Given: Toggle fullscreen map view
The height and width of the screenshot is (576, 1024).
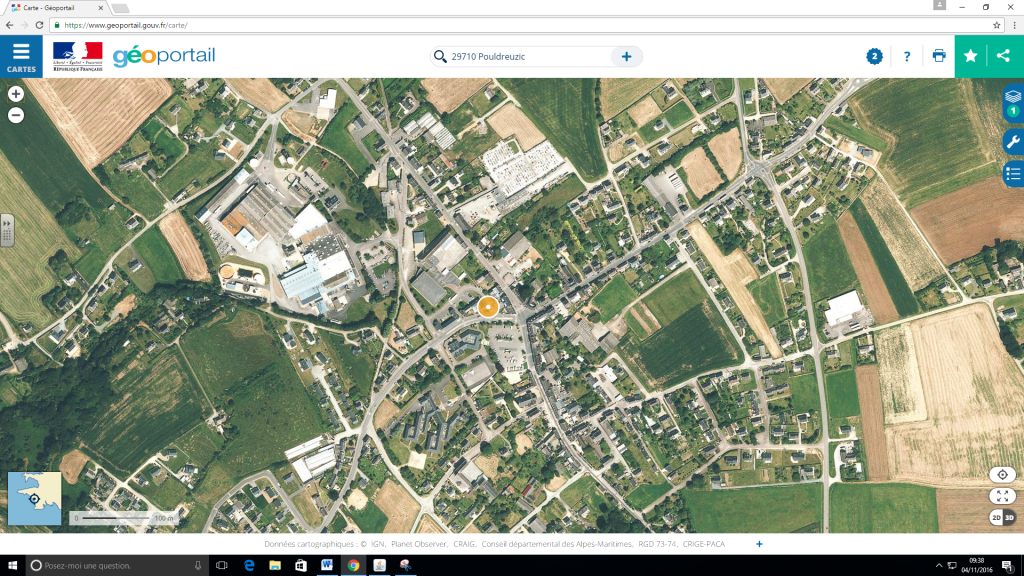Looking at the screenshot, I should click(1002, 495).
